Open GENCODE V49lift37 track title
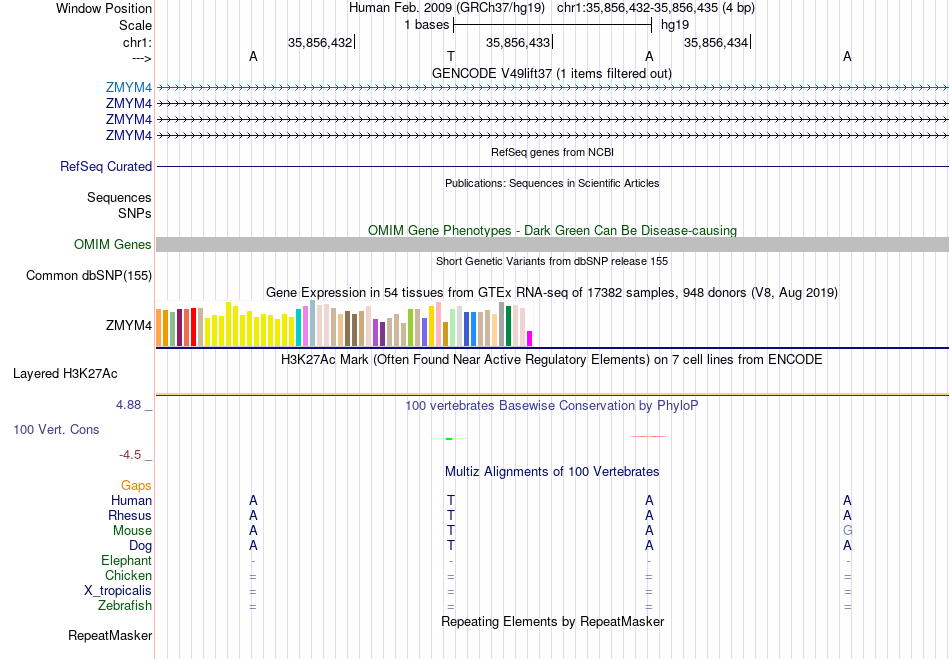This screenshot has width=950, height=659. [552, 74]
